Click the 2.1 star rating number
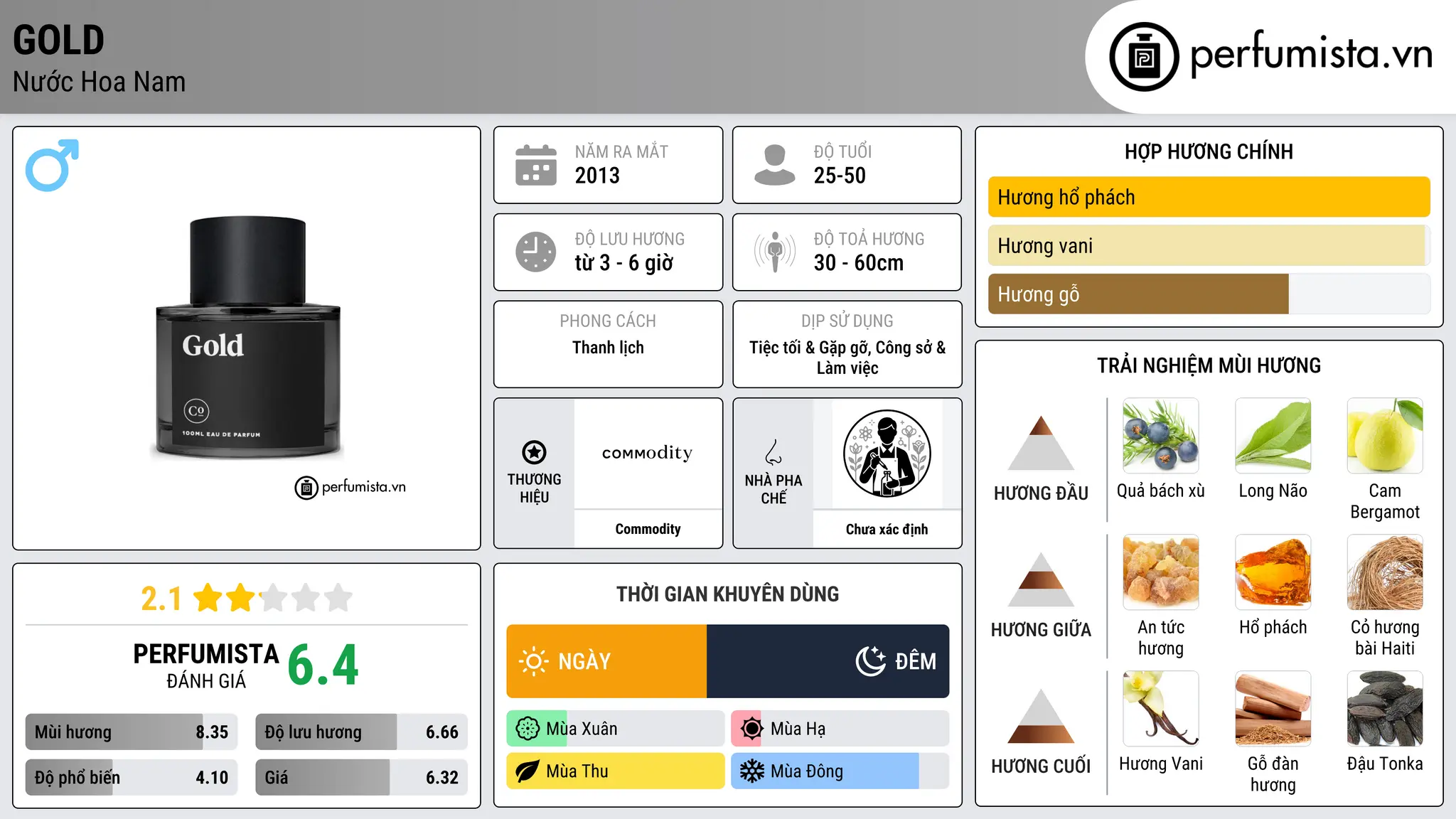 (161, 599)
